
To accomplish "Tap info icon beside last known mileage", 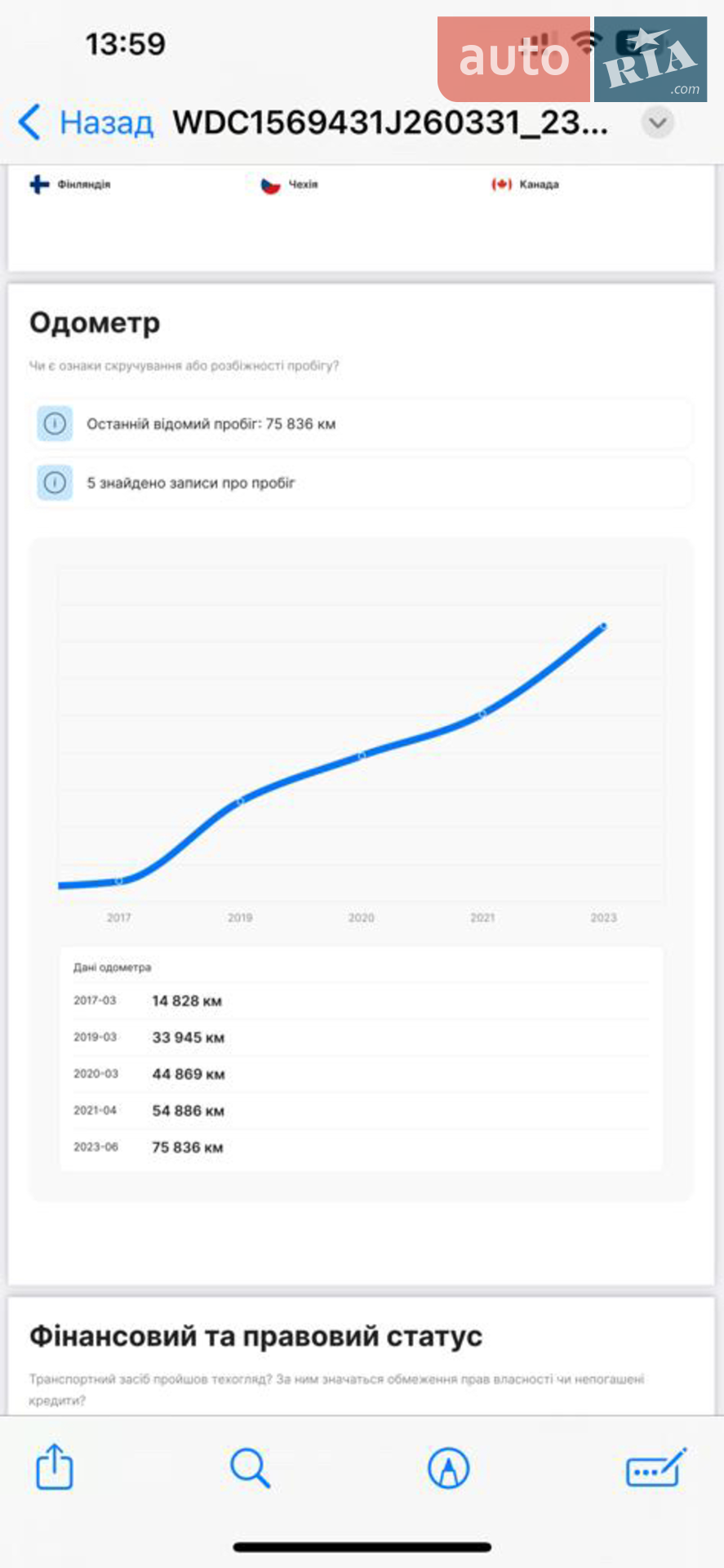I will [55, 424].
